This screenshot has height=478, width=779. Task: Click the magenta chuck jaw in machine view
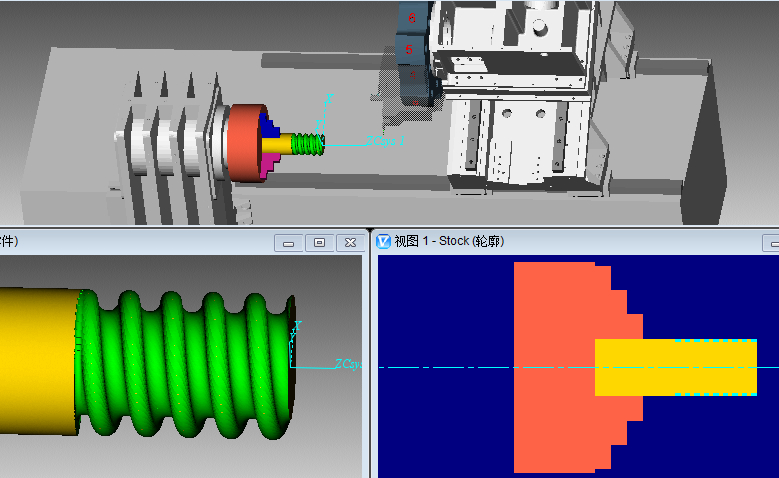pyautogui.click(x=268, y=165)
